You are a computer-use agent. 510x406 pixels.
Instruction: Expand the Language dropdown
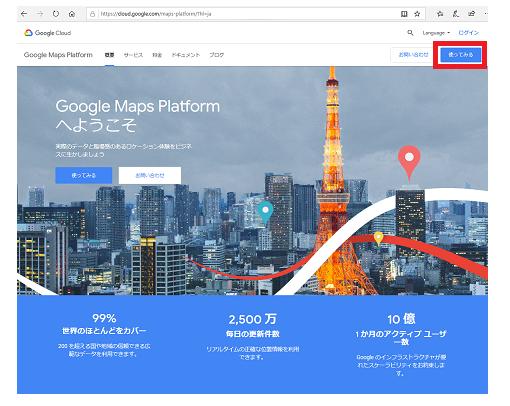tap(436, 33)
